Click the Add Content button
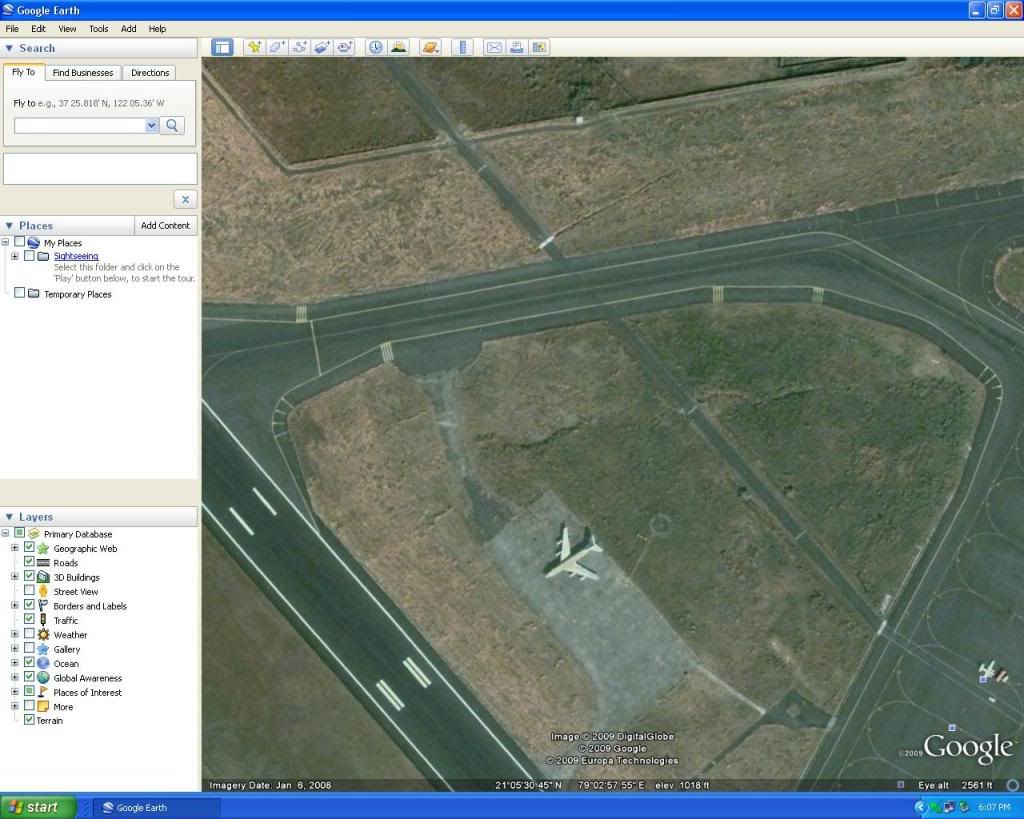1024x819 pixels. [165, 225]
